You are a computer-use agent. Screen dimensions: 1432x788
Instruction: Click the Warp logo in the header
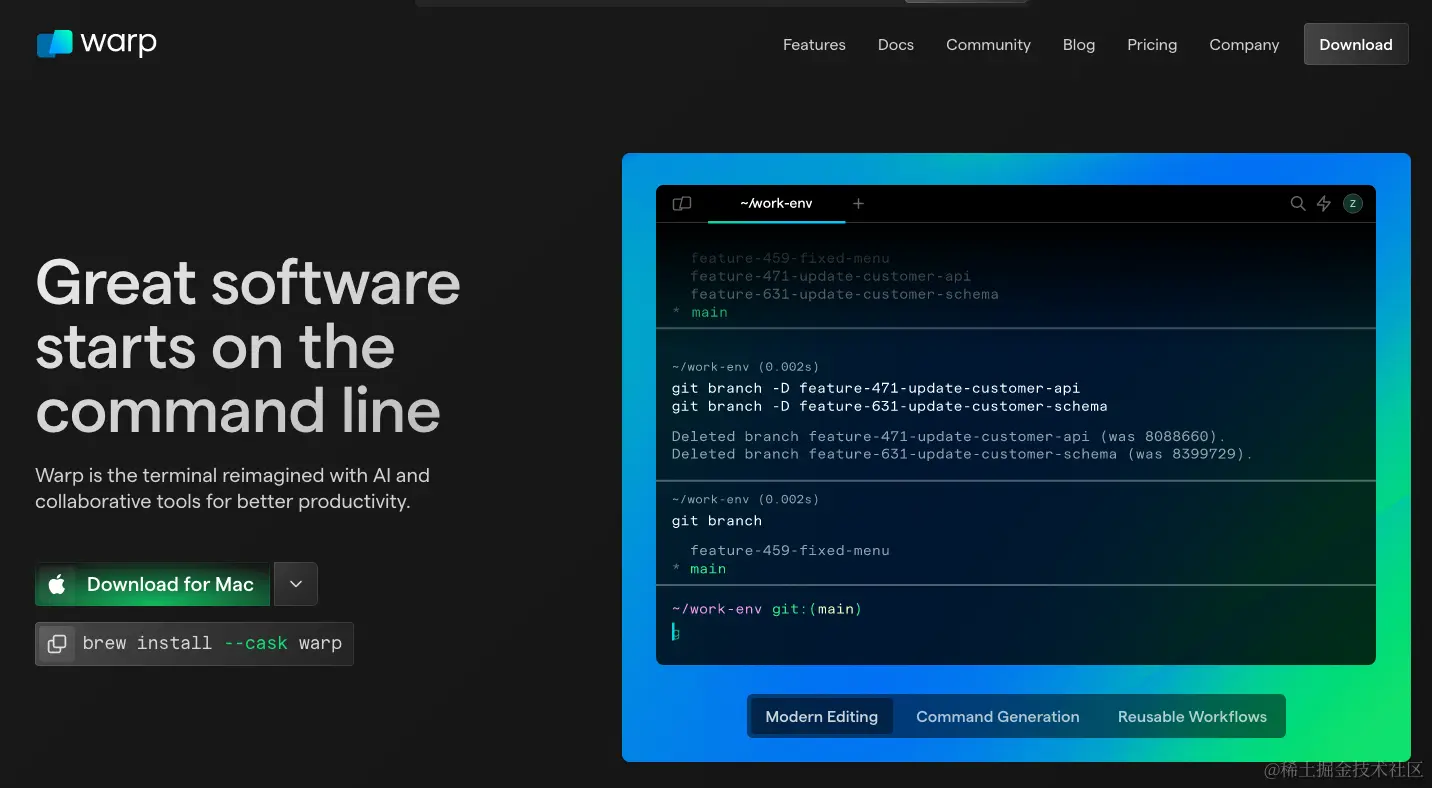click(x=96, y=43)
